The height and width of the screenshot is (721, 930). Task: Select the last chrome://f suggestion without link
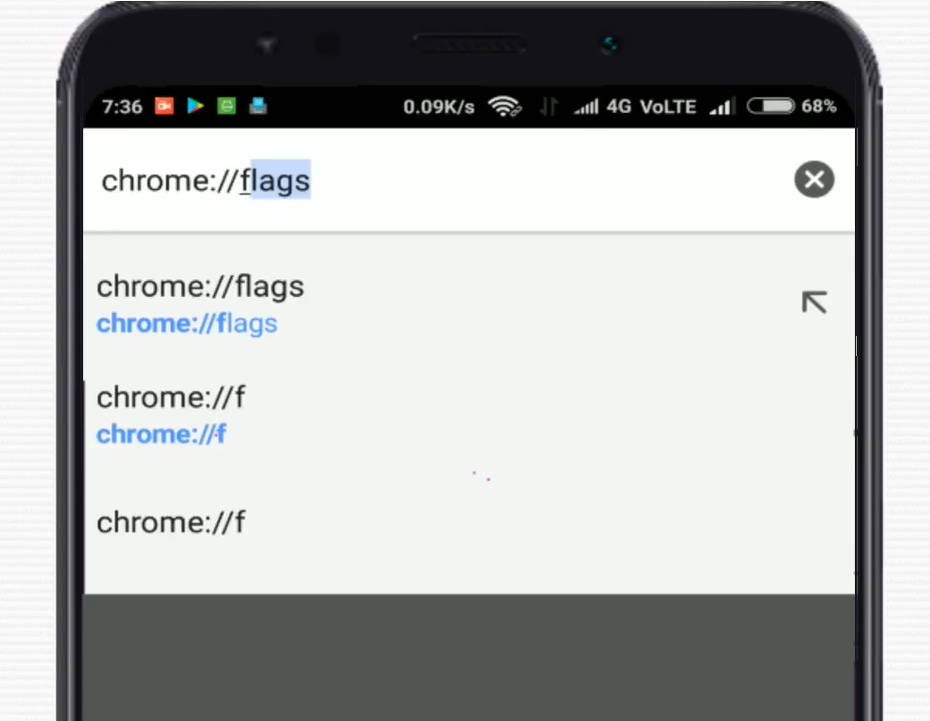point(171,522)
